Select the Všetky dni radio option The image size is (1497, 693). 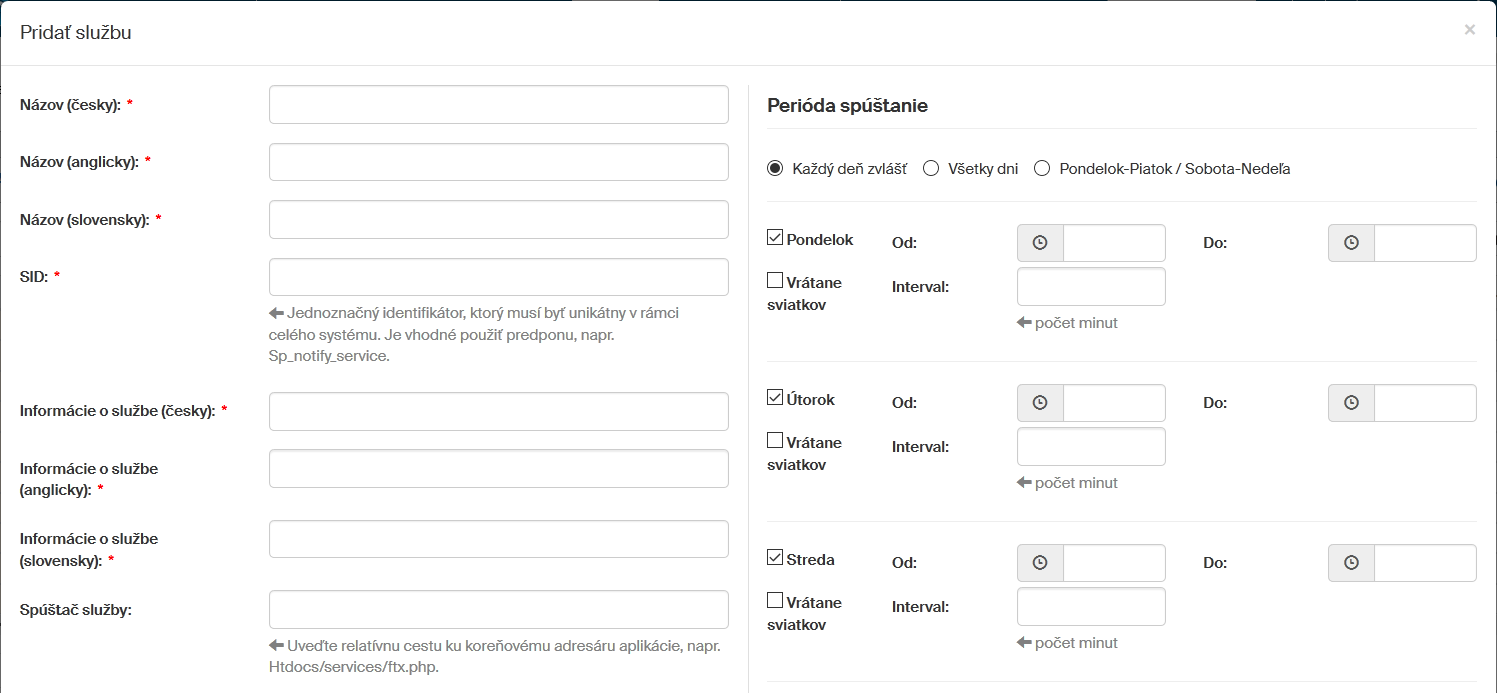click(931, 169)
